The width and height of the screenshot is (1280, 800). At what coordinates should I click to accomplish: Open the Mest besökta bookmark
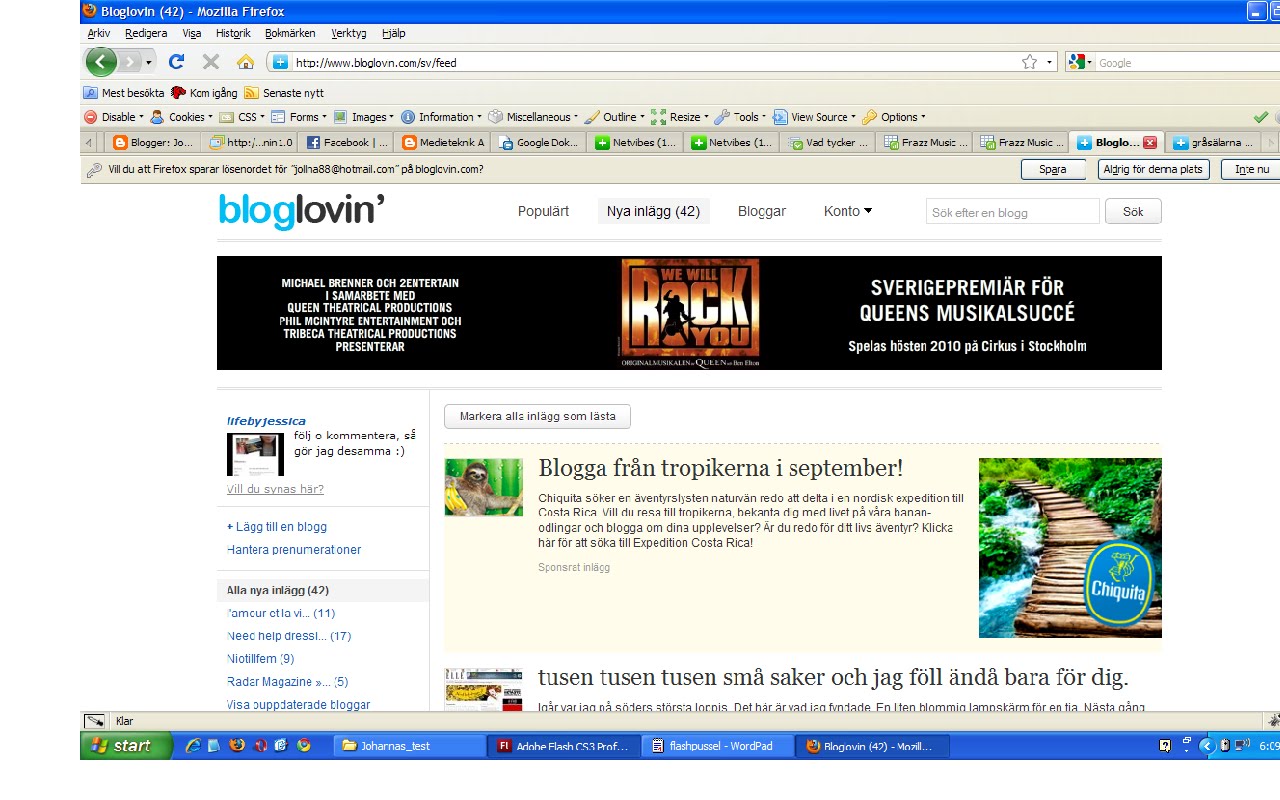124,93
